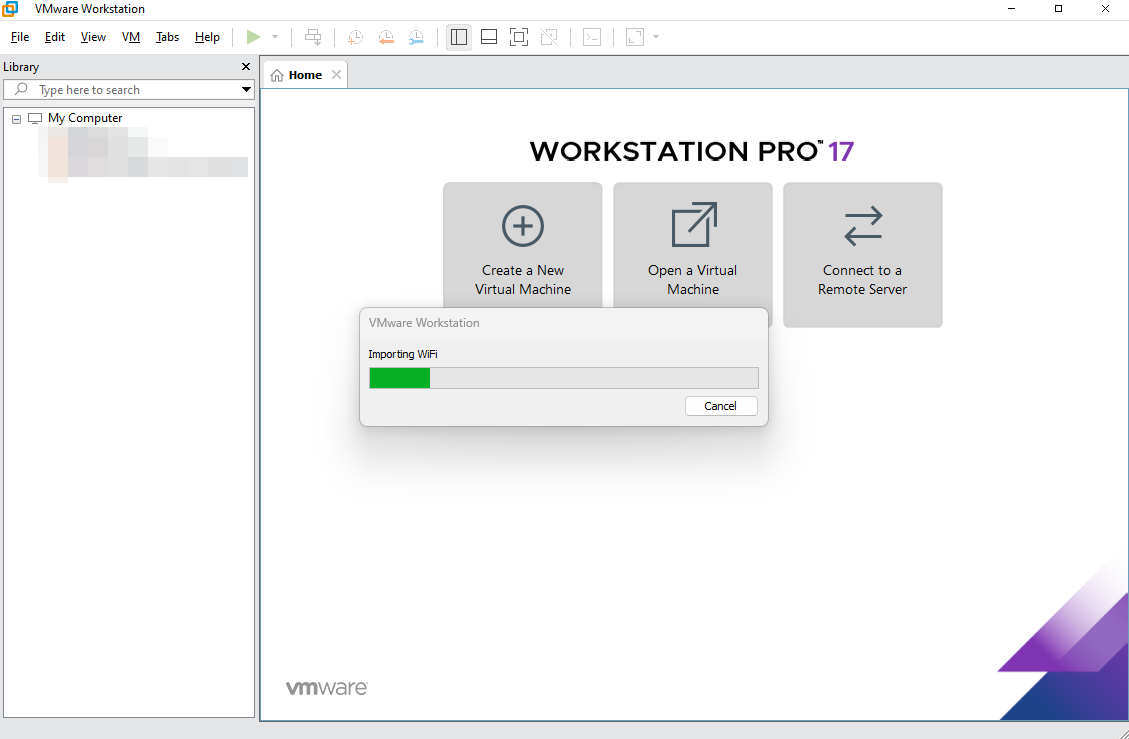The height and width of the screenshot is (739, 1129).
Task: Click the Importing WiFi progress bar
Action: 564,378
